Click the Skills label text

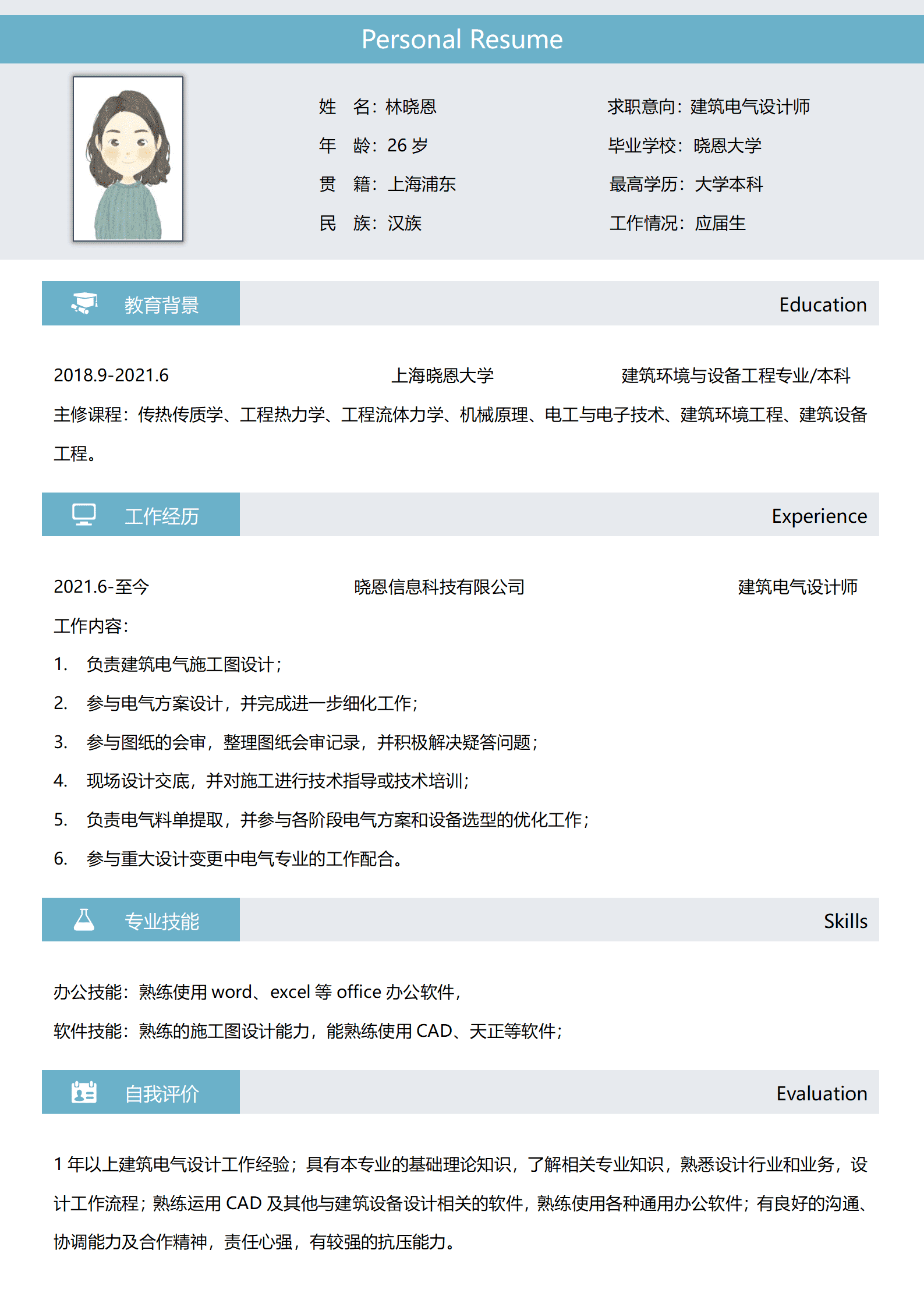pyautogui.click(x=845, y=921)
